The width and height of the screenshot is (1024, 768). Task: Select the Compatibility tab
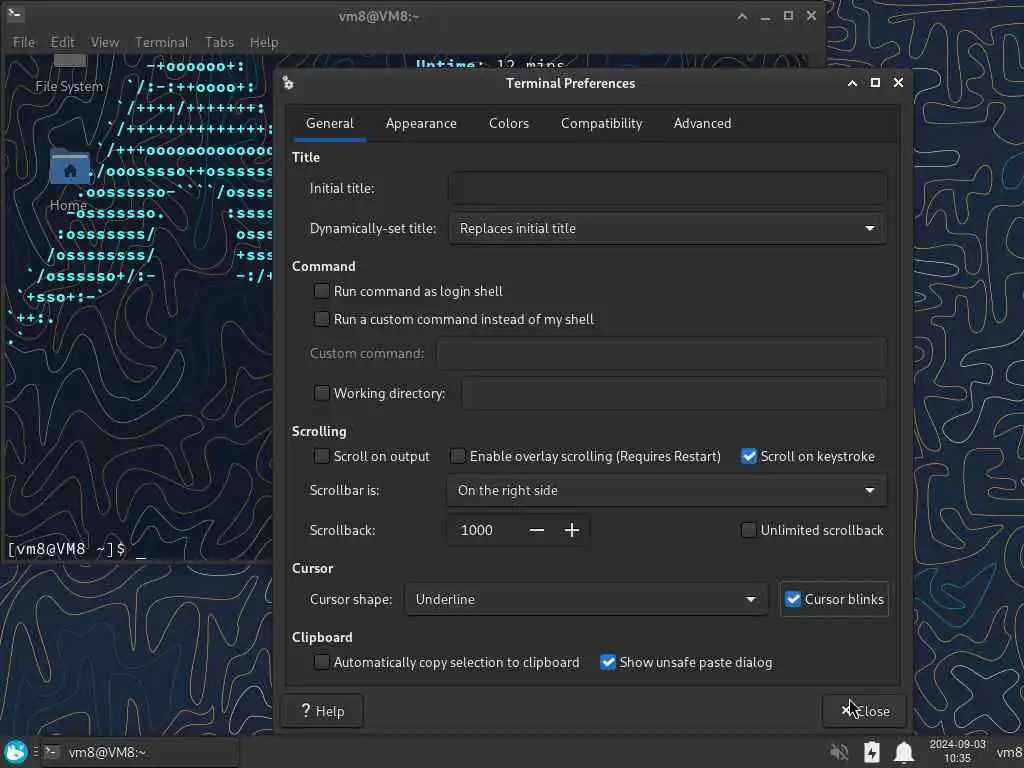601,123
